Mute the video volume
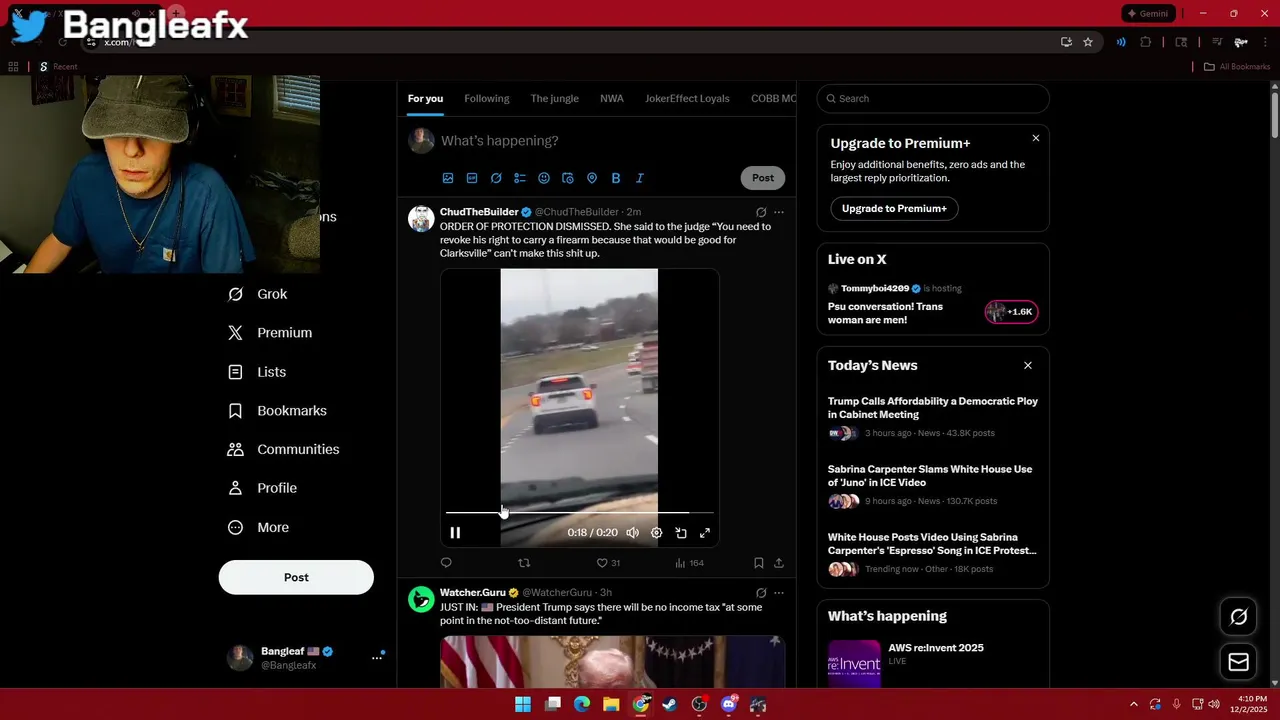 (x=632, y=533)
